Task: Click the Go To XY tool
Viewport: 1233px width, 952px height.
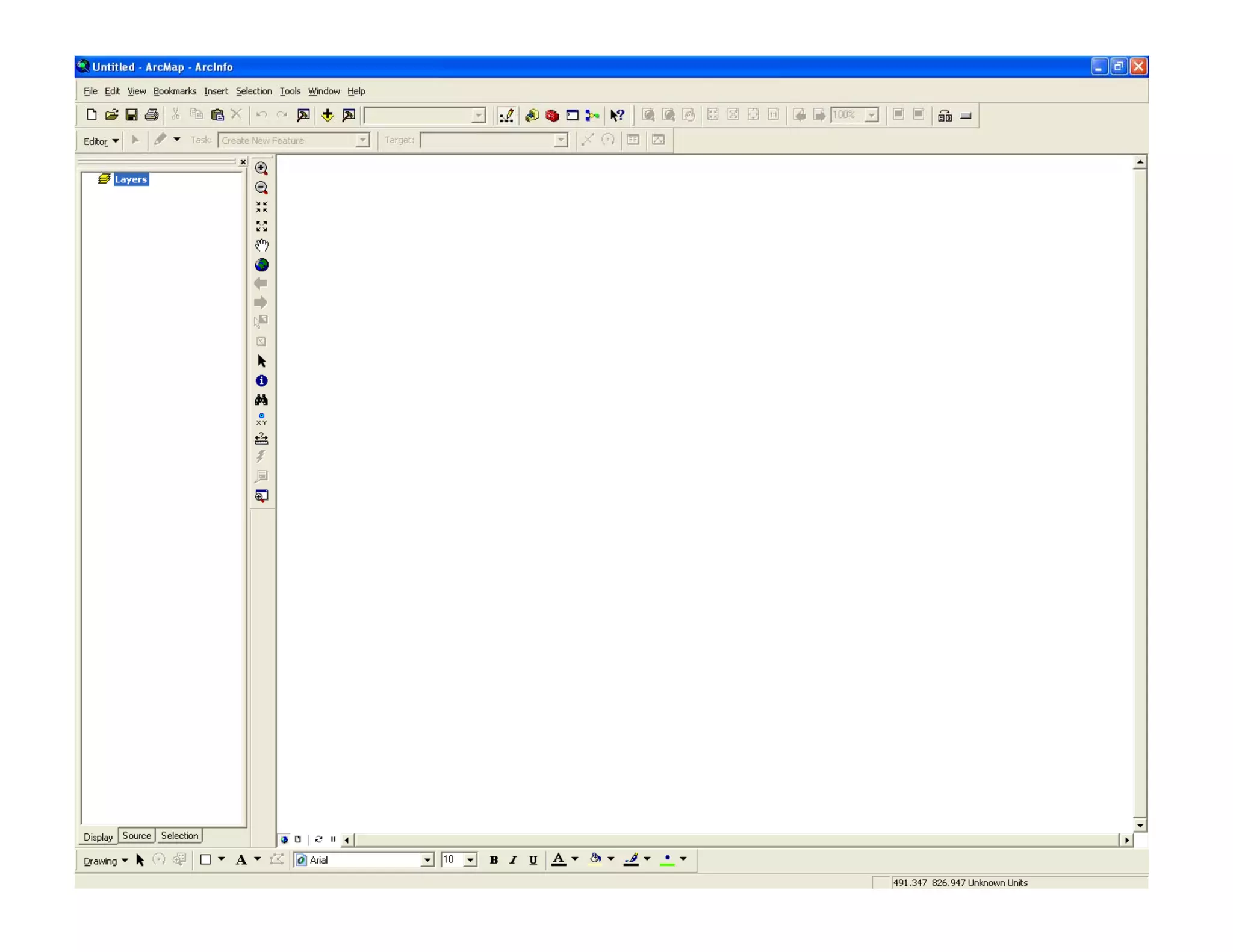Action: (x=261, y=419)
